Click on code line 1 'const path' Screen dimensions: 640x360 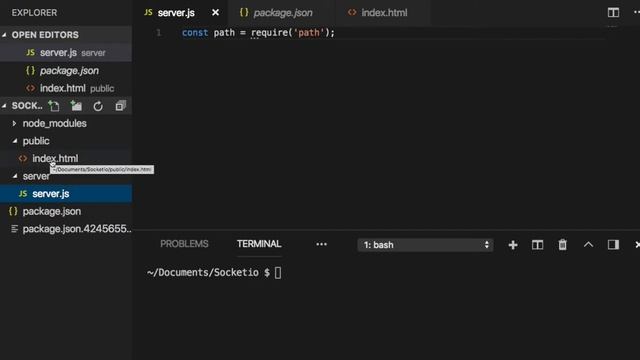tap(258, 33)
